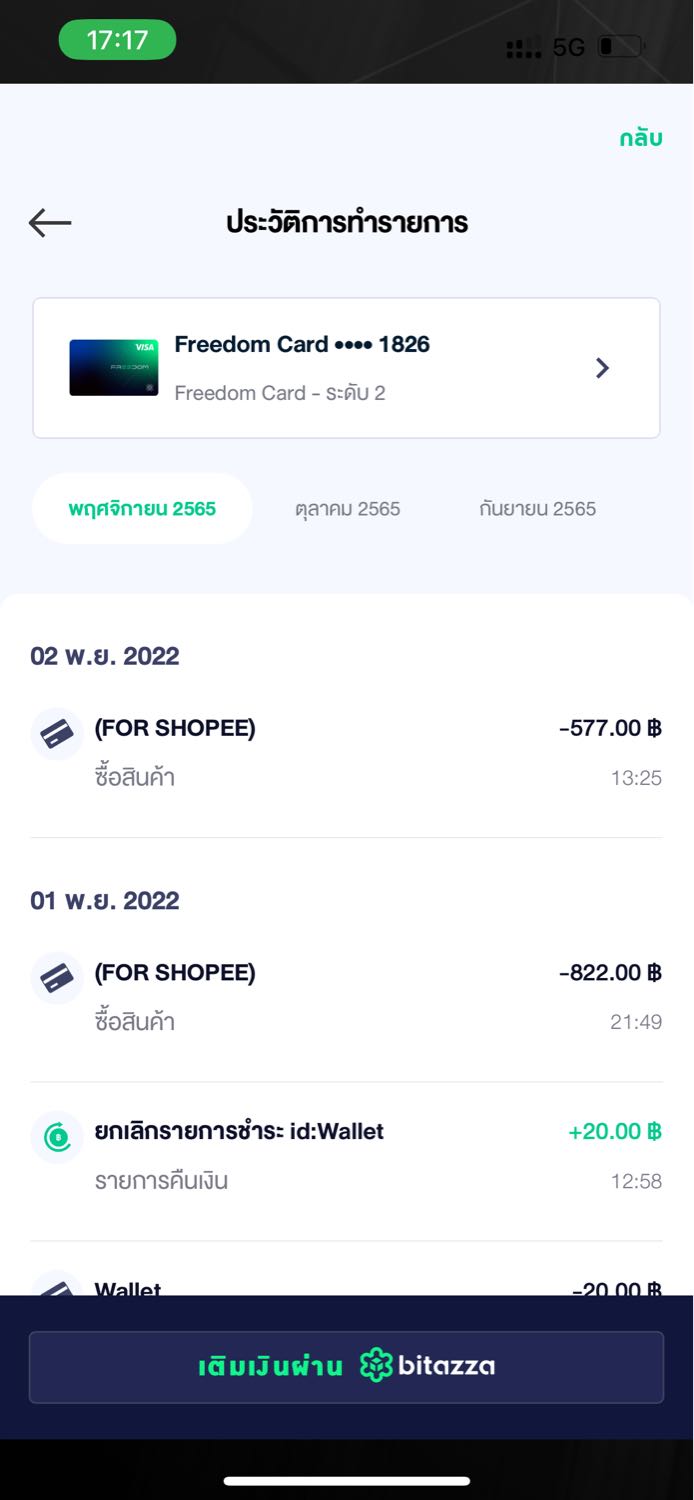Tap card icon of 577.00 Shopee purchase
Viewport: 694px width, 1500px height.
[x=57, y=735]
